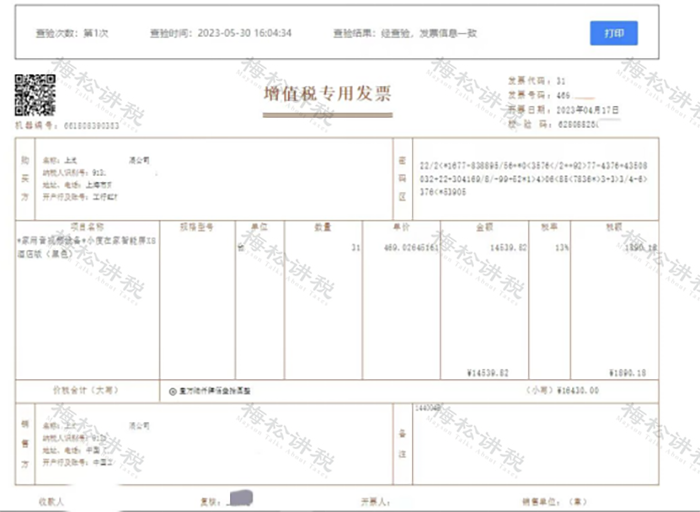The width and height of the screenshot is (700, 512).
Task: Click the 单位 column header
Action: (259, 227)
